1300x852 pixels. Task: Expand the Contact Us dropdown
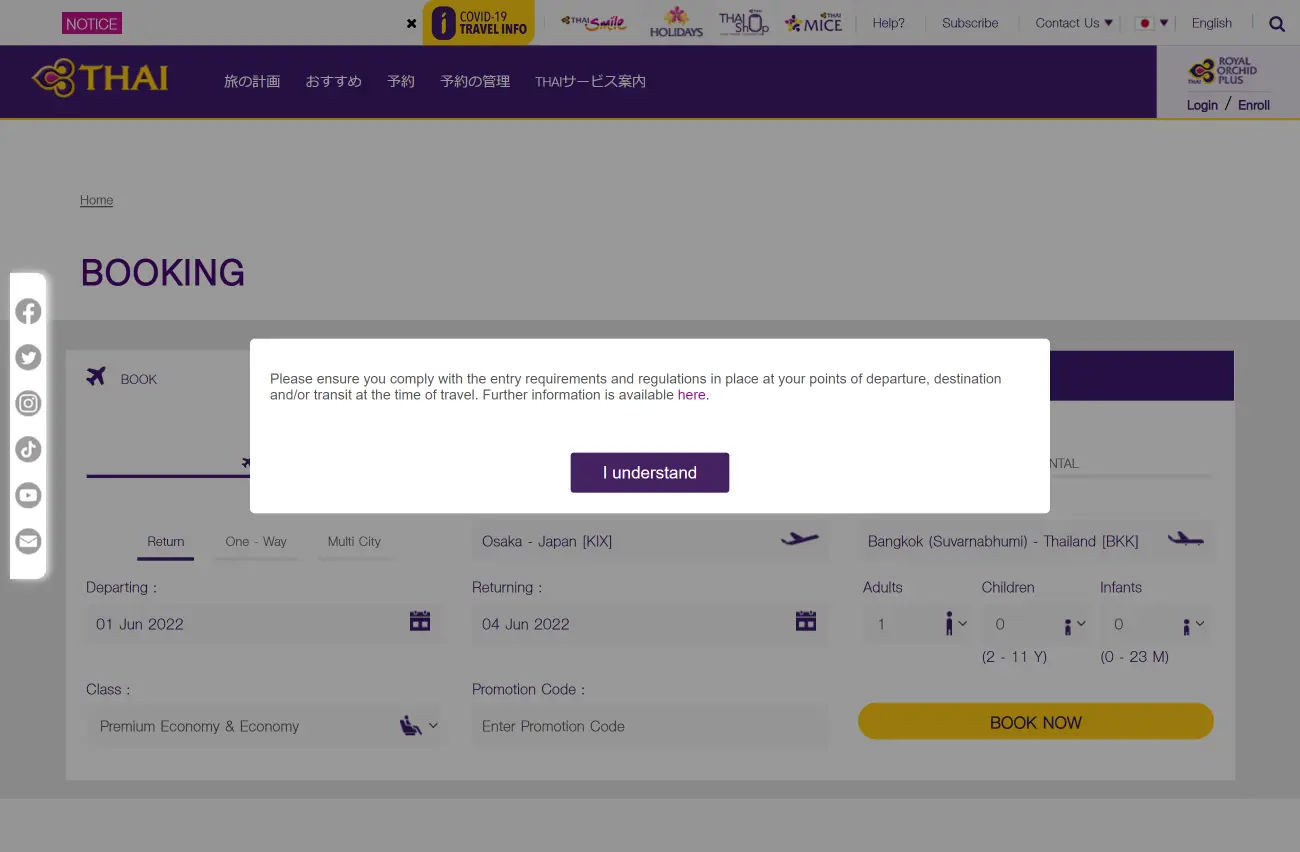pos(1073,23)
